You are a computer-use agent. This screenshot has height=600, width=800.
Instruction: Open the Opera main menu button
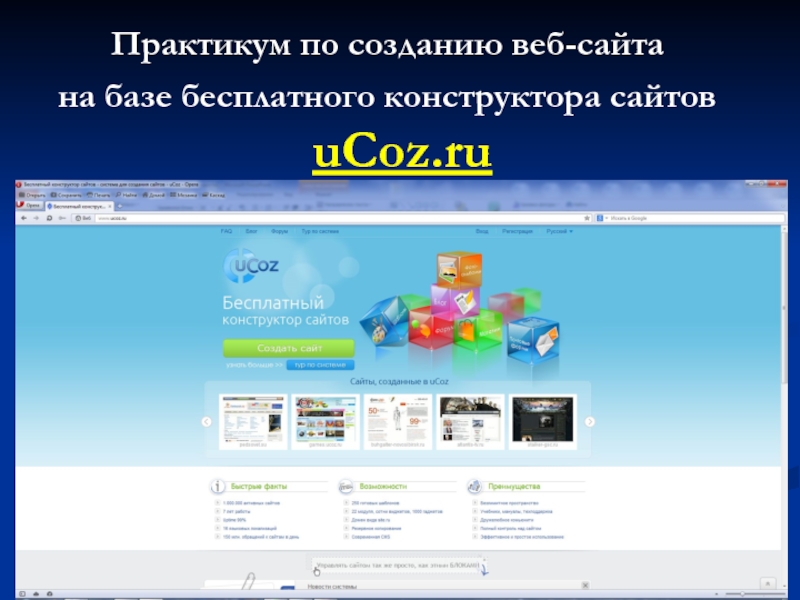(x=29, y=205)
